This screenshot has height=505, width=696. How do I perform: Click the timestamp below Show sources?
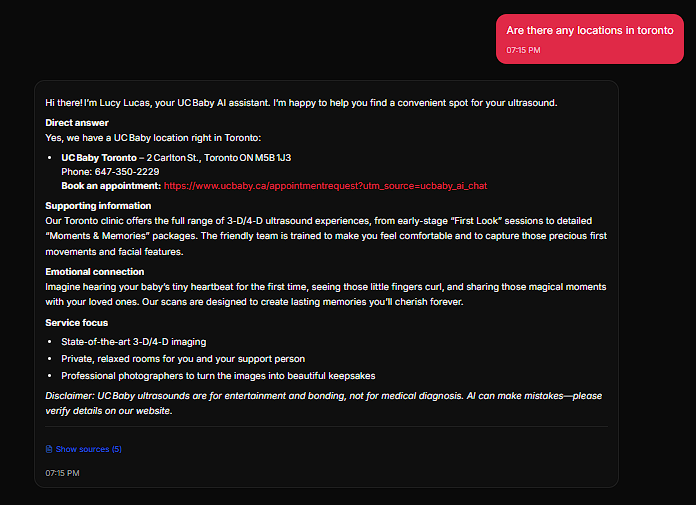[x=62, y=472]
